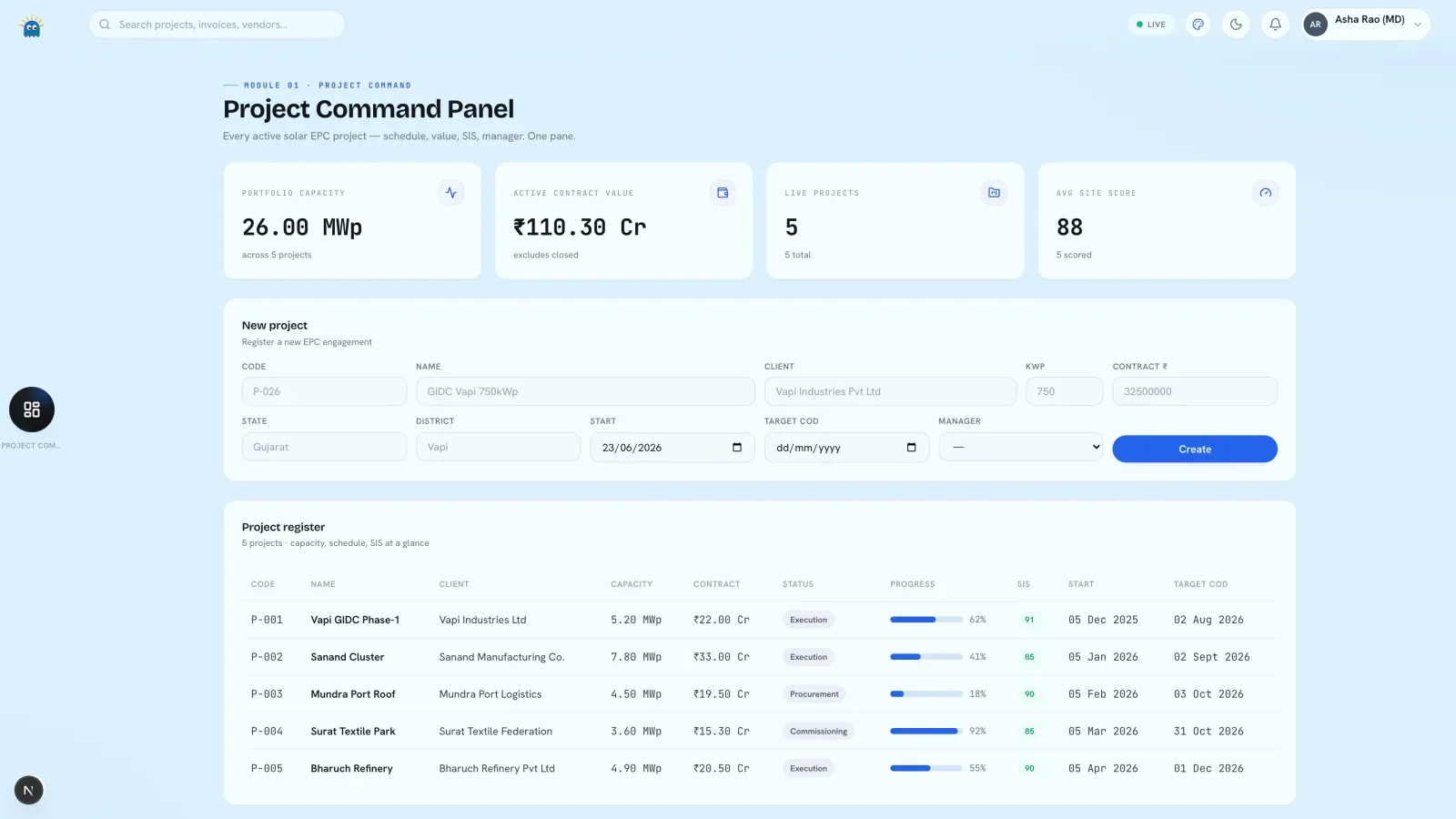Focus the Code field P-026

point(324,391)
